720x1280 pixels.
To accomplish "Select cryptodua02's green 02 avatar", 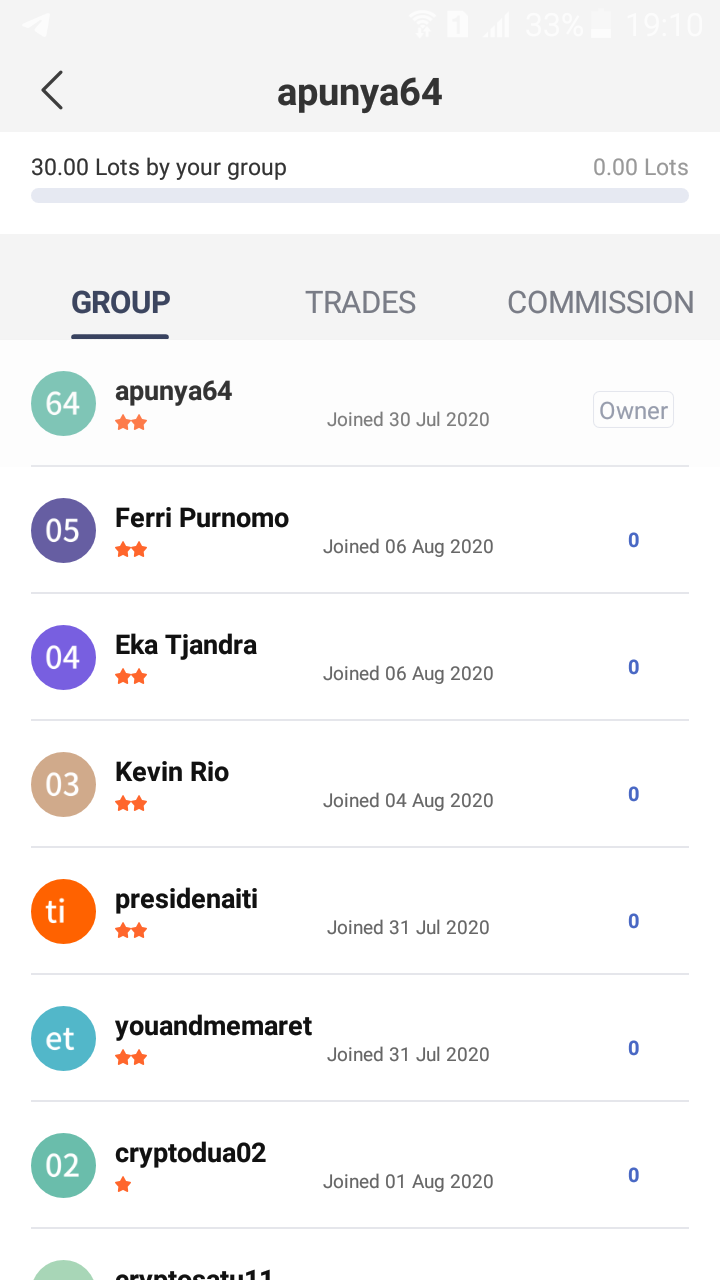I will pos(63,1165).
